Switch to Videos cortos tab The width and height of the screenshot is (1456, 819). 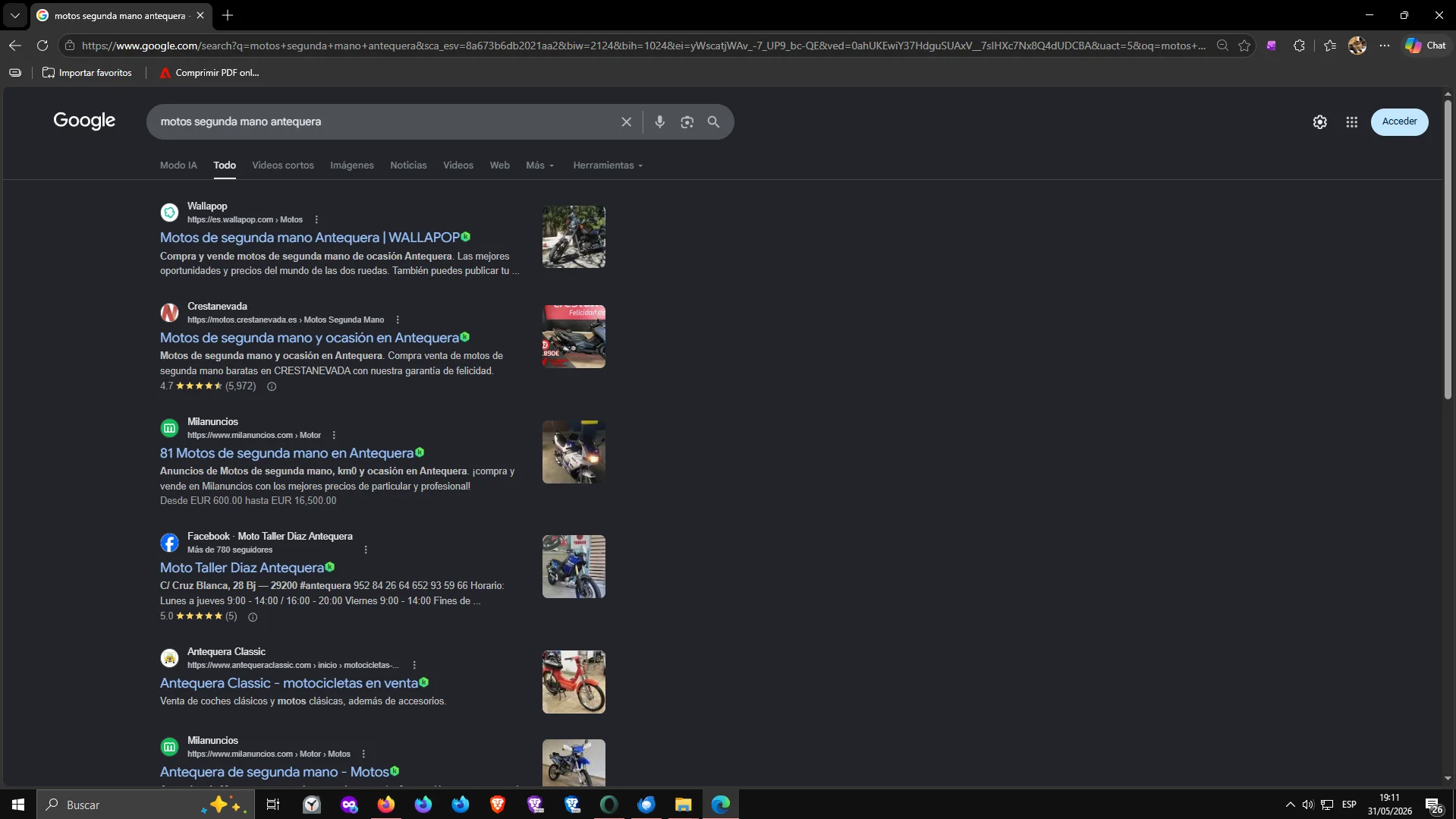coord(283,165)
